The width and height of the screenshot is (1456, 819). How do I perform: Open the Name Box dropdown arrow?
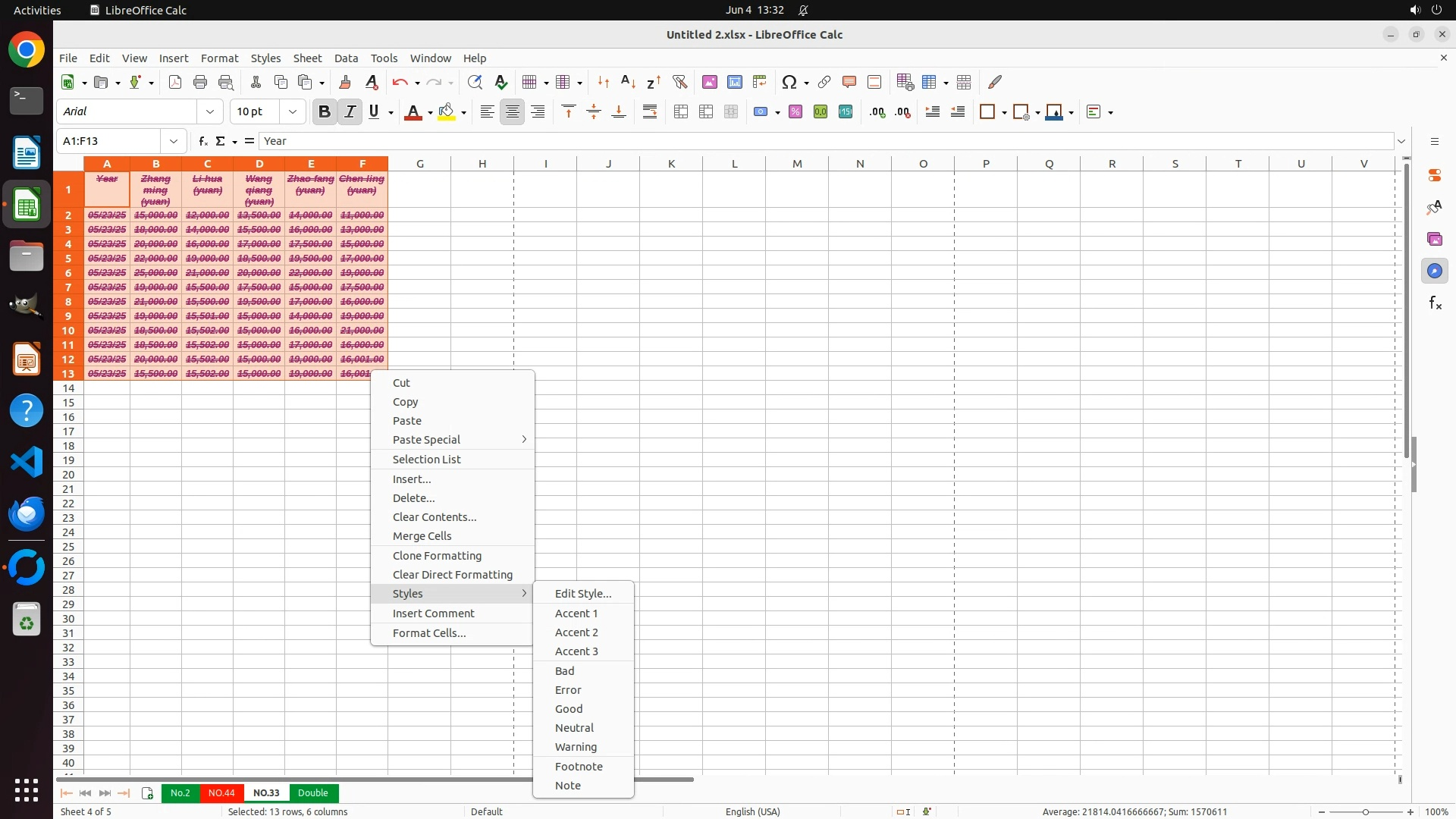click(x=174, y=141)
